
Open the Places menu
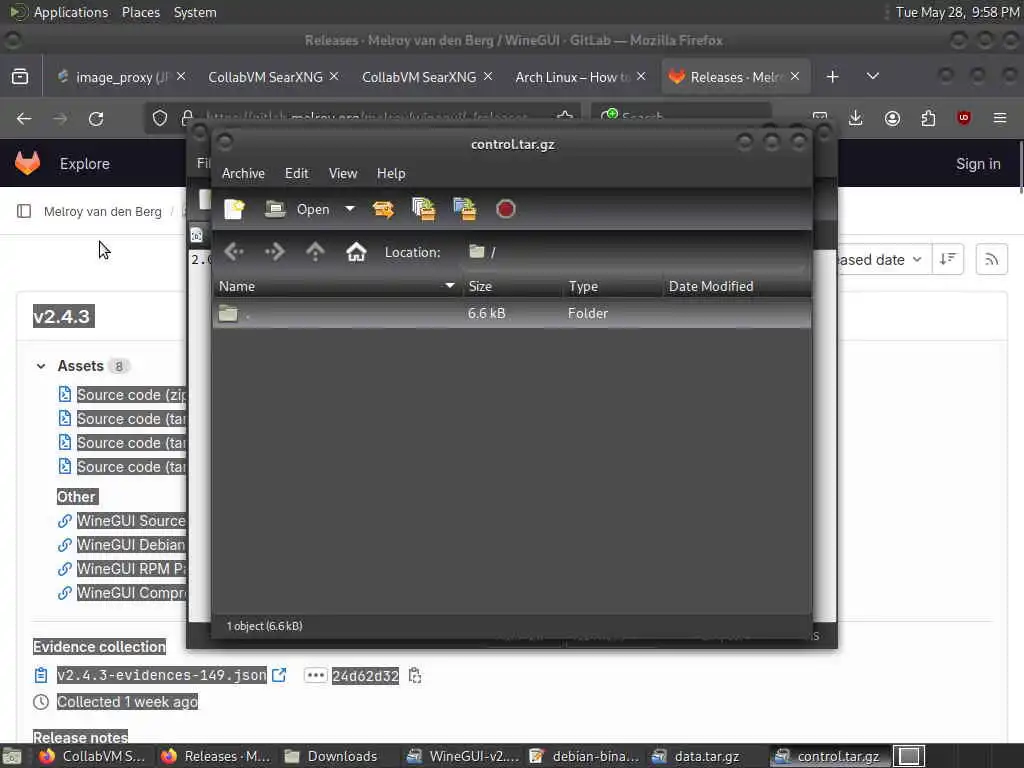click(x=140, y=12)
